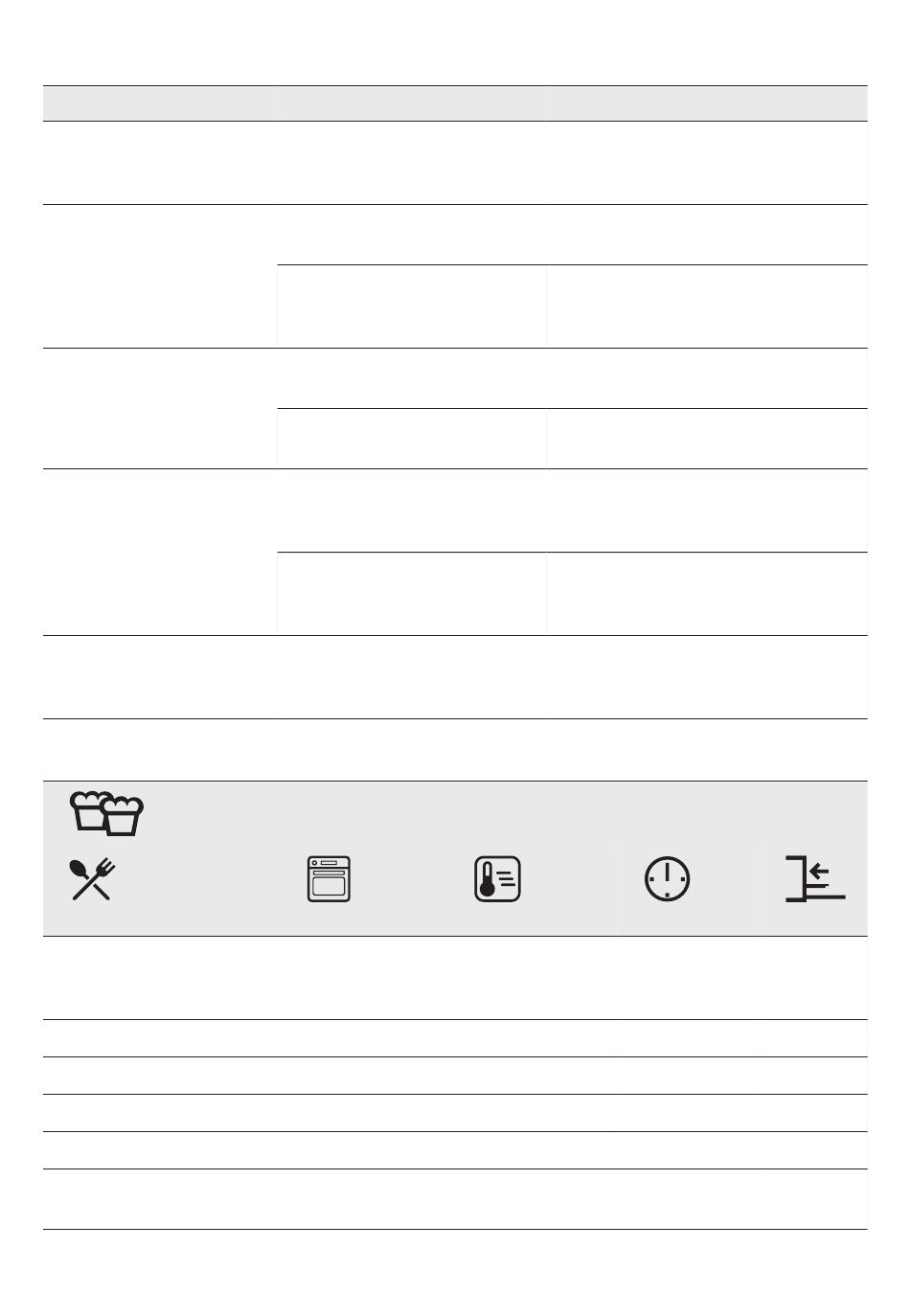Viewport: 910px width, 1316px height.
Task: Click the final row of the lower table
Action: coord(455,1199)
